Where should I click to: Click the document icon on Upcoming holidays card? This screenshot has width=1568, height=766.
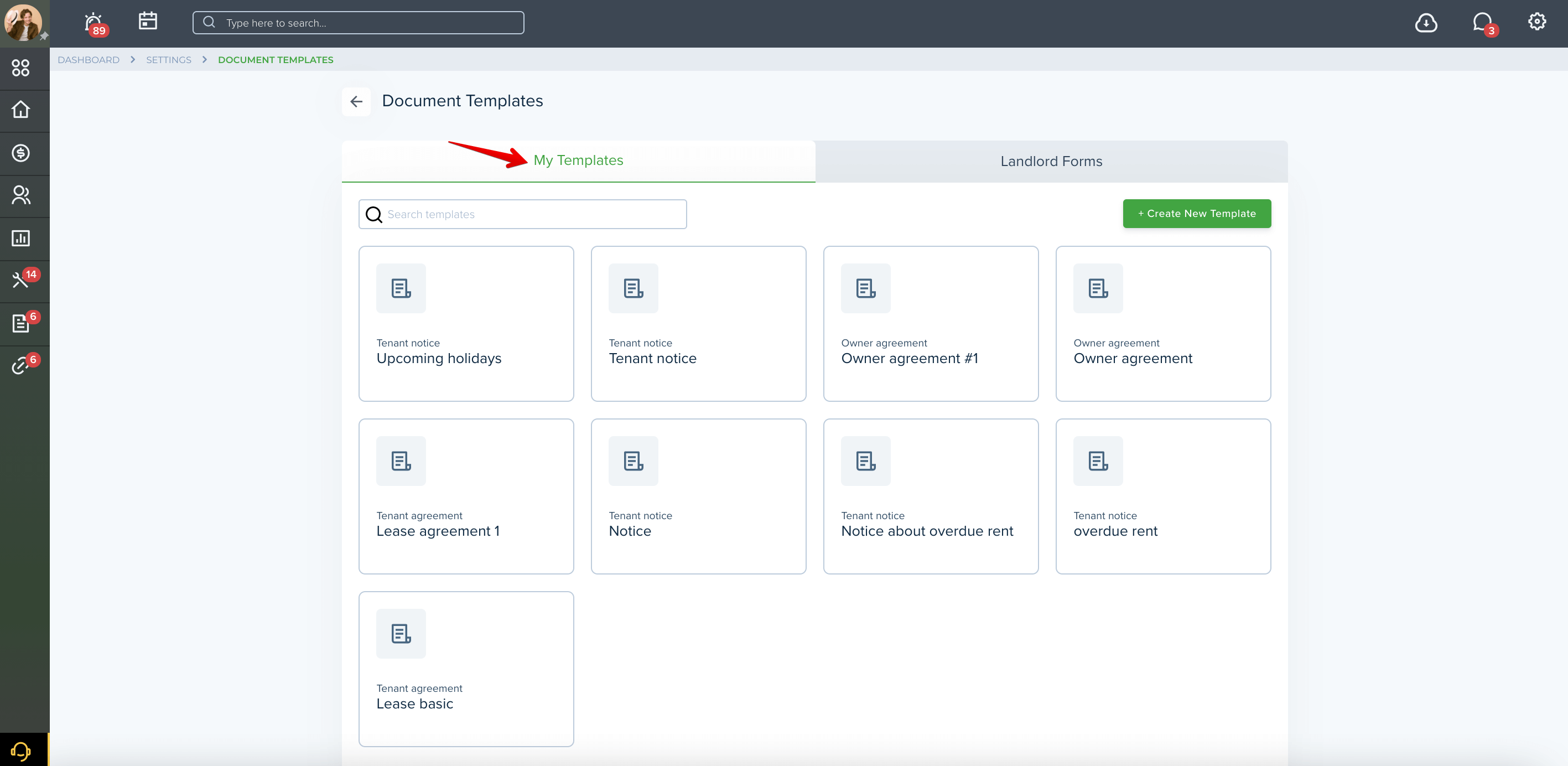tap(401, 288)
